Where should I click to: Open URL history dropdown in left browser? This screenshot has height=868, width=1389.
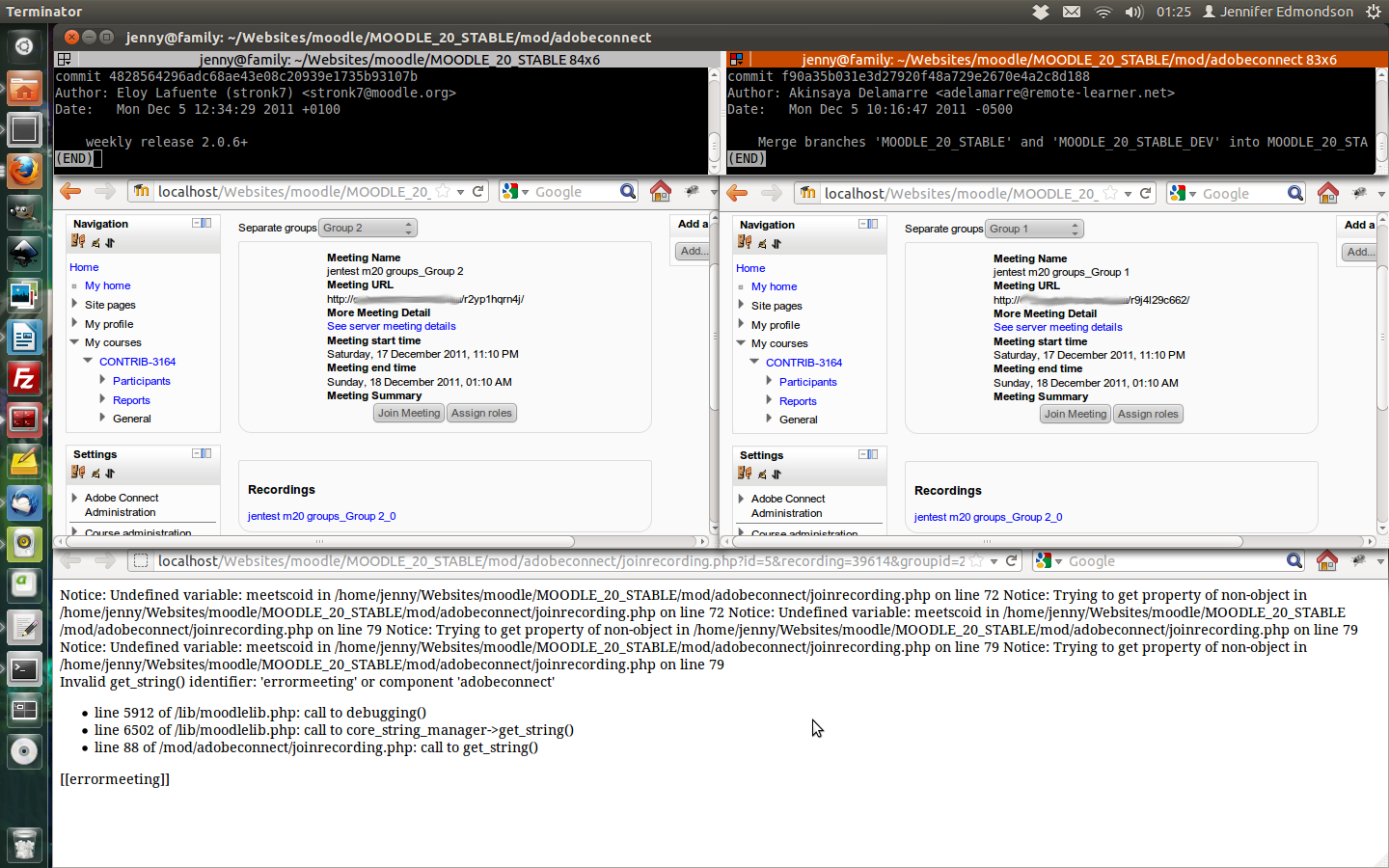(x=461, y=192)
